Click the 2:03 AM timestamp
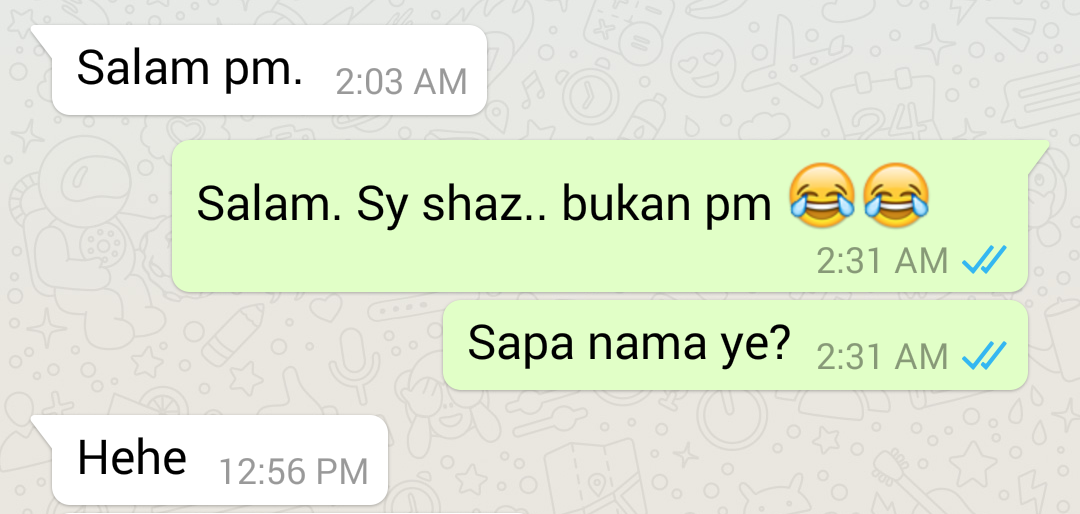Screen dimensions: 1080x514 [402, 83]
